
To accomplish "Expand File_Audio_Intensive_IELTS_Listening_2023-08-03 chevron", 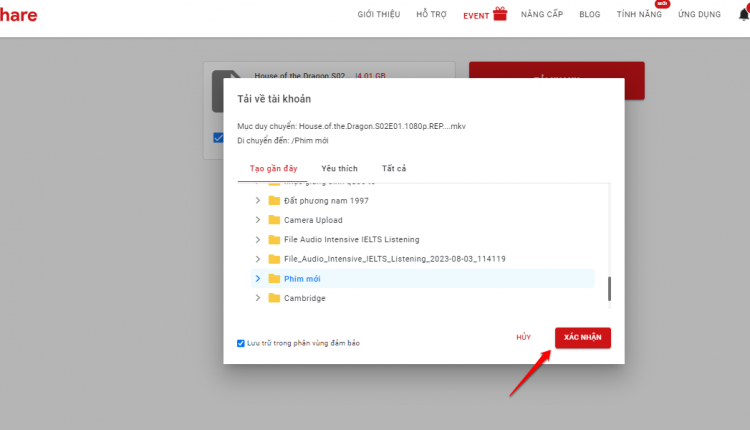I will [x=258, y=259].
